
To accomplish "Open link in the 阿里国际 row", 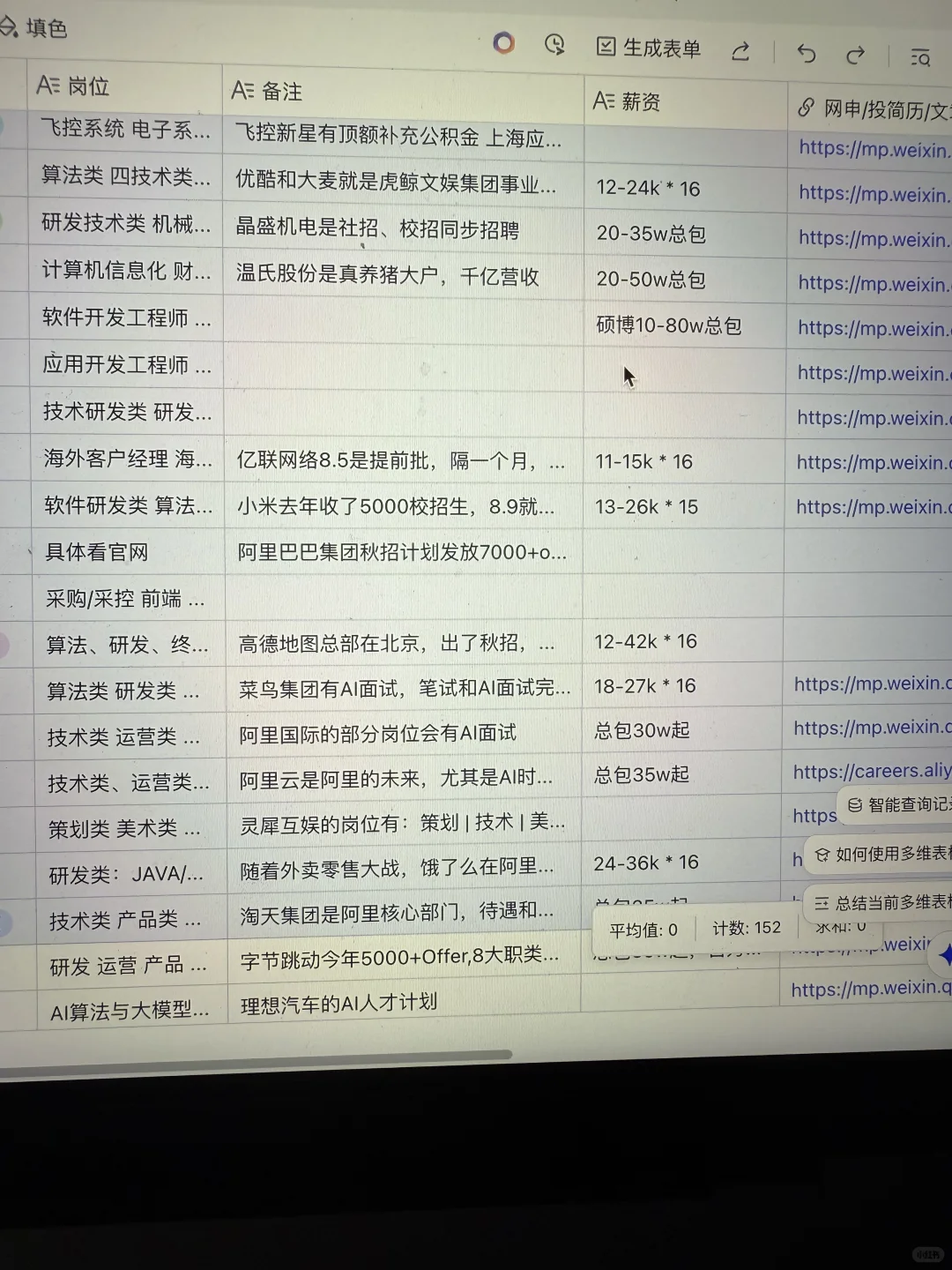I will click(x=872, y=727).
